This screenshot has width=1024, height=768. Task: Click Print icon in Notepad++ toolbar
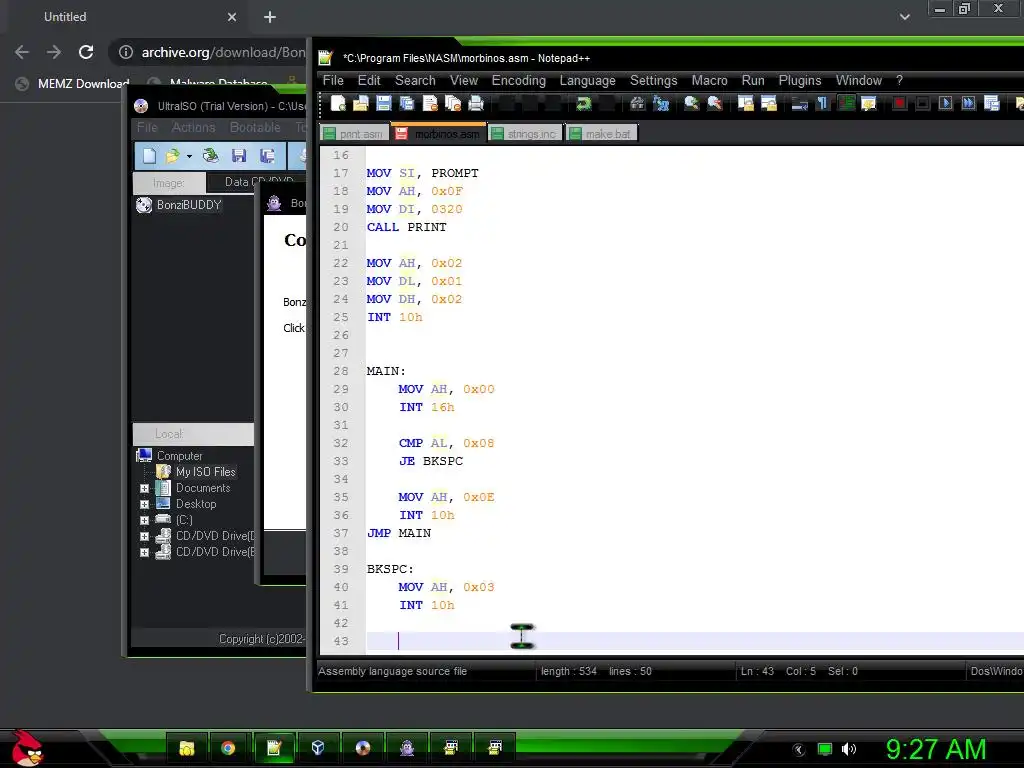click(x=476, y=103)
